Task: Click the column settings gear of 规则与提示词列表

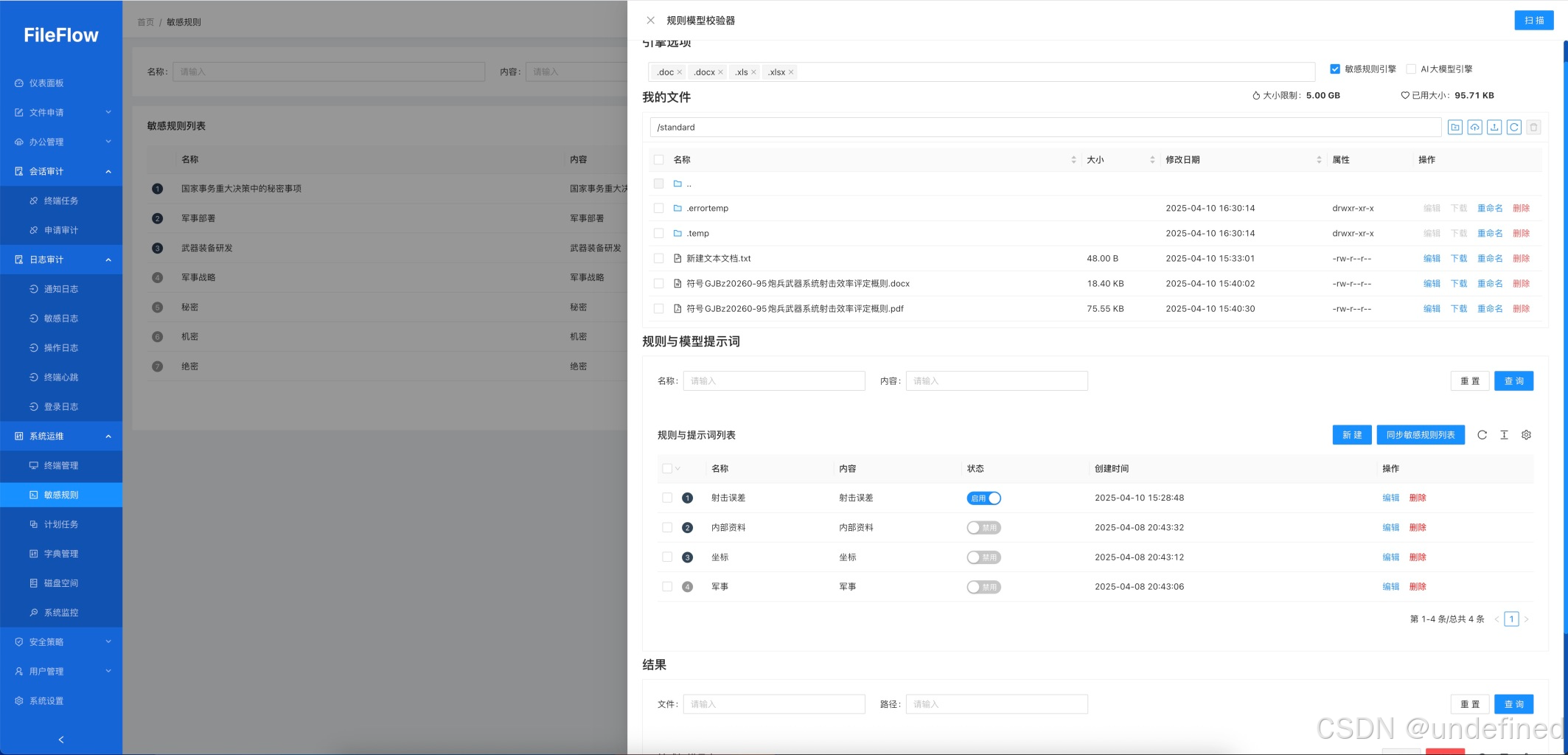Action: coord(1526,435)
